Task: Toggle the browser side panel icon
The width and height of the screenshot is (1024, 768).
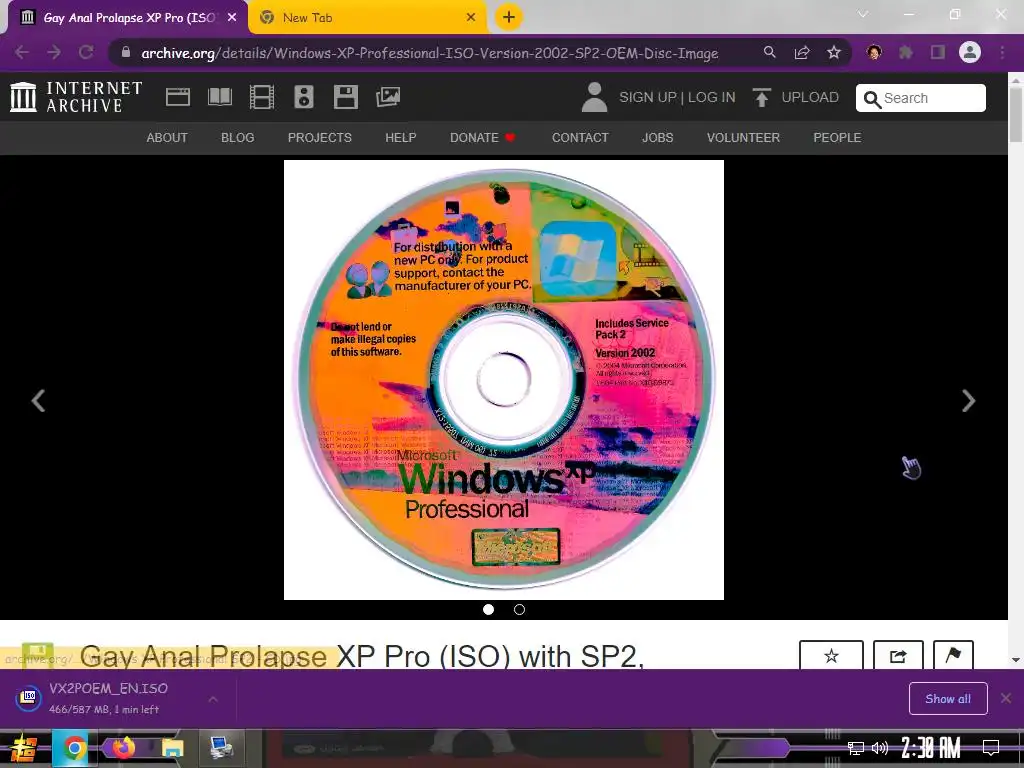Action: tap(938, 52)
